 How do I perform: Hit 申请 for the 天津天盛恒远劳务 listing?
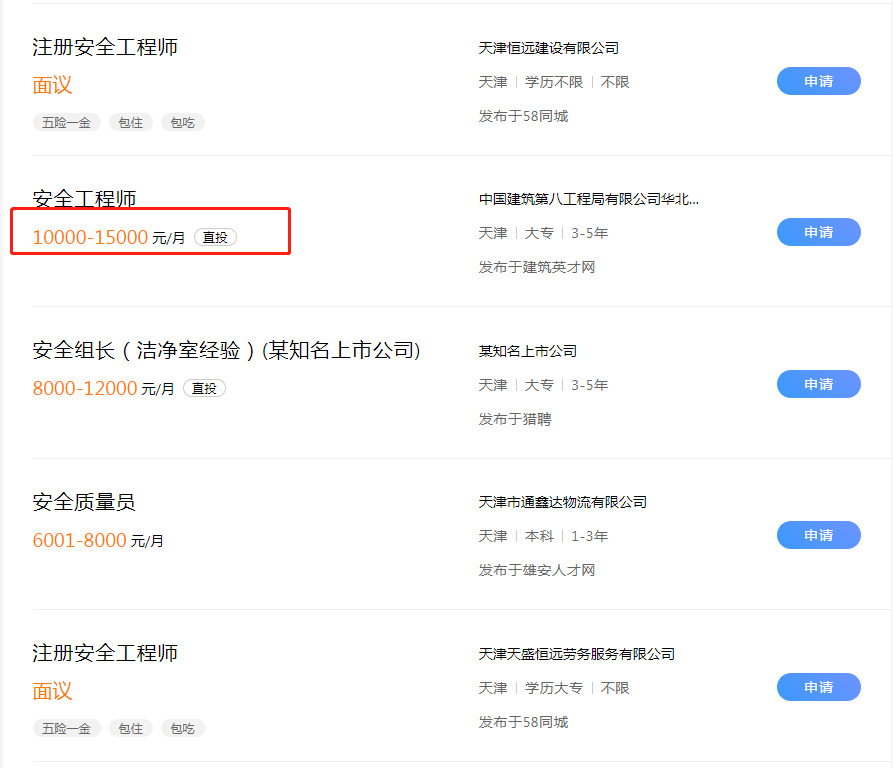pos(818,687)
